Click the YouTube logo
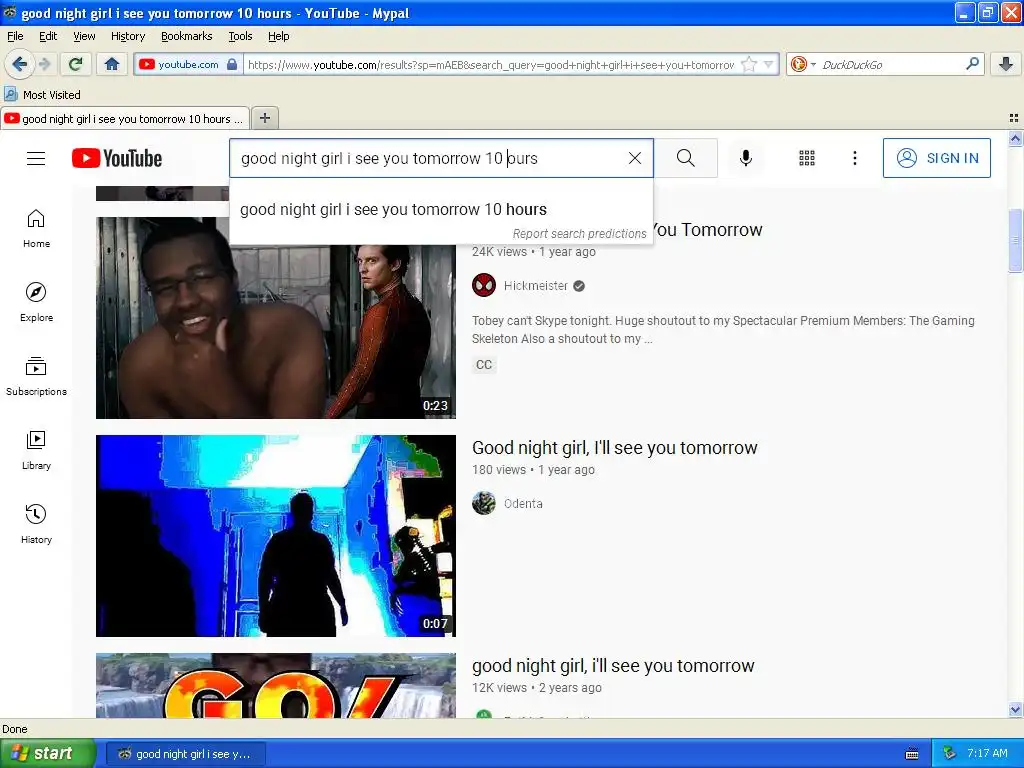 (117, 158)
